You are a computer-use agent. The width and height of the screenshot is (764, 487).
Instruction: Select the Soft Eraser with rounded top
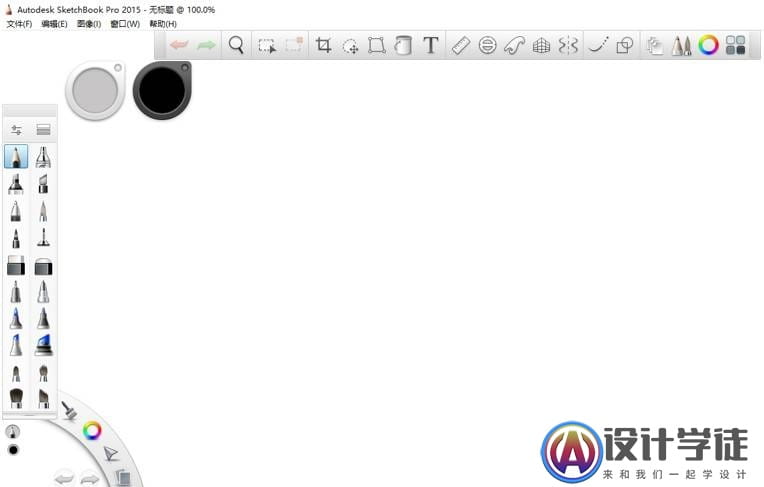(43, 266)
